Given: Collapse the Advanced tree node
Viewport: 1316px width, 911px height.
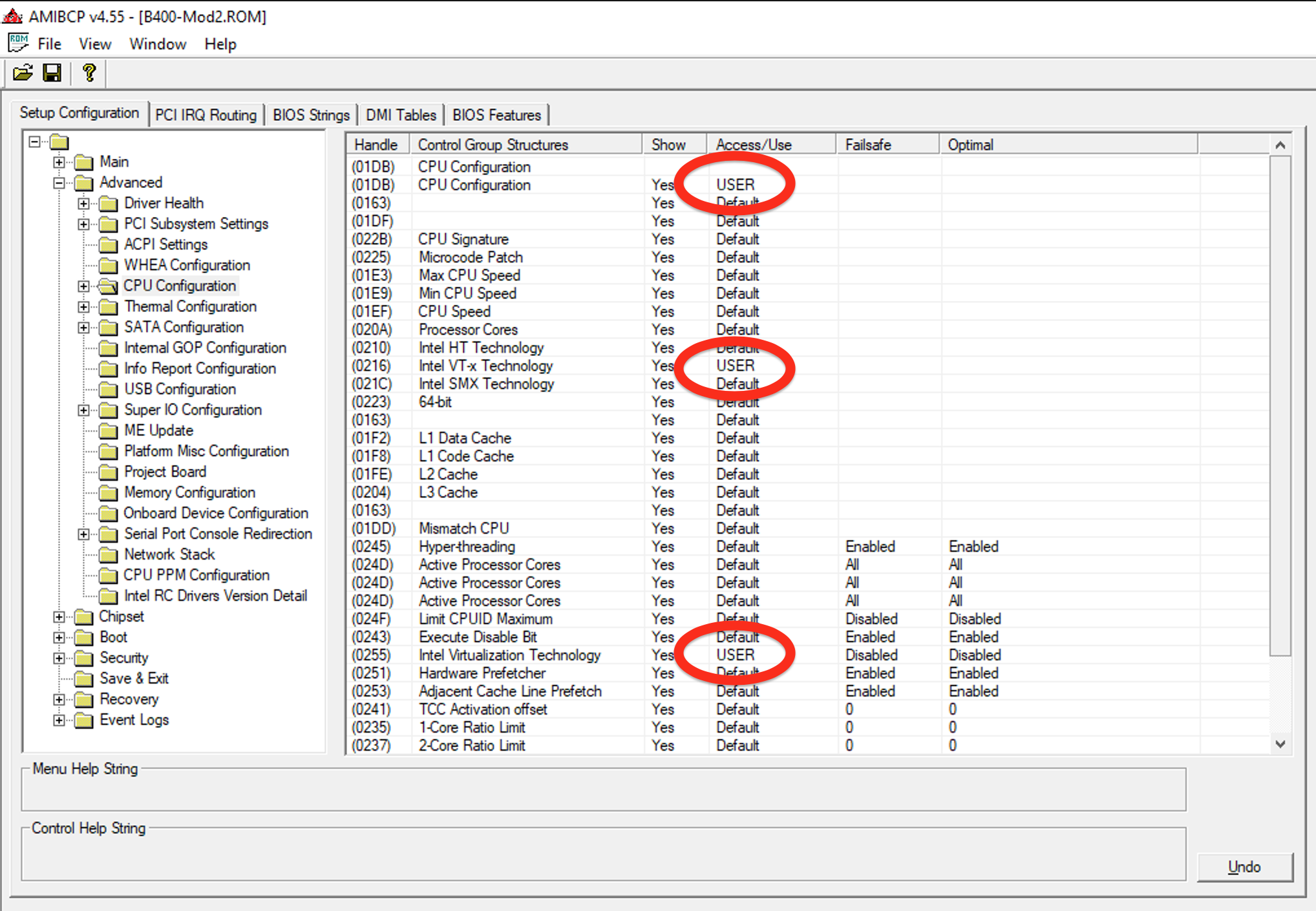Looking at the screenshot, I should click(59, 183).
